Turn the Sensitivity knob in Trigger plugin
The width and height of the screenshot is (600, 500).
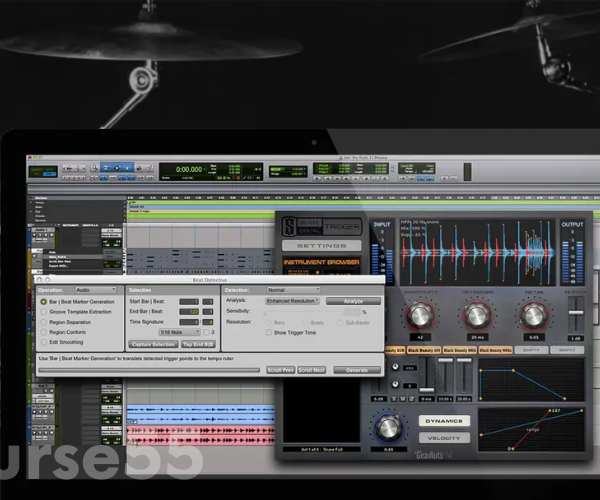point(420,316)
